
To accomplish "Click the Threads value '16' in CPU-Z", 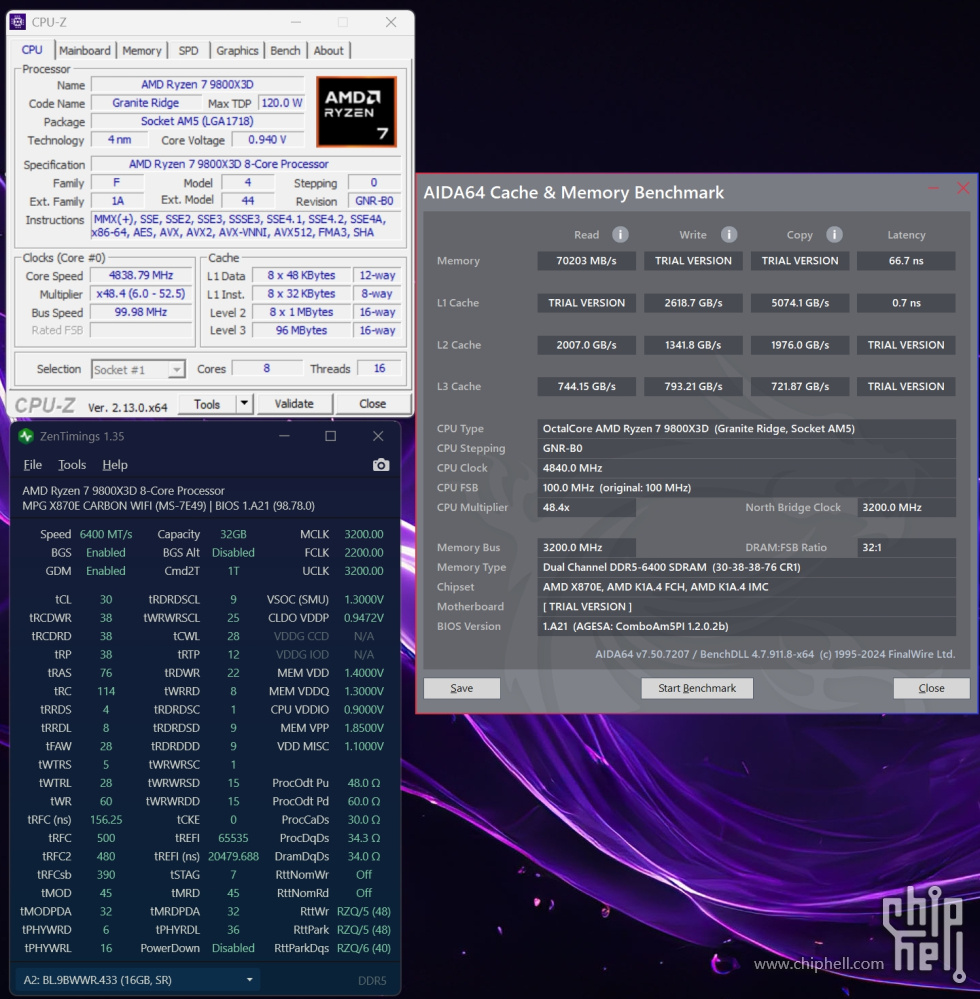I will (379, 368).
